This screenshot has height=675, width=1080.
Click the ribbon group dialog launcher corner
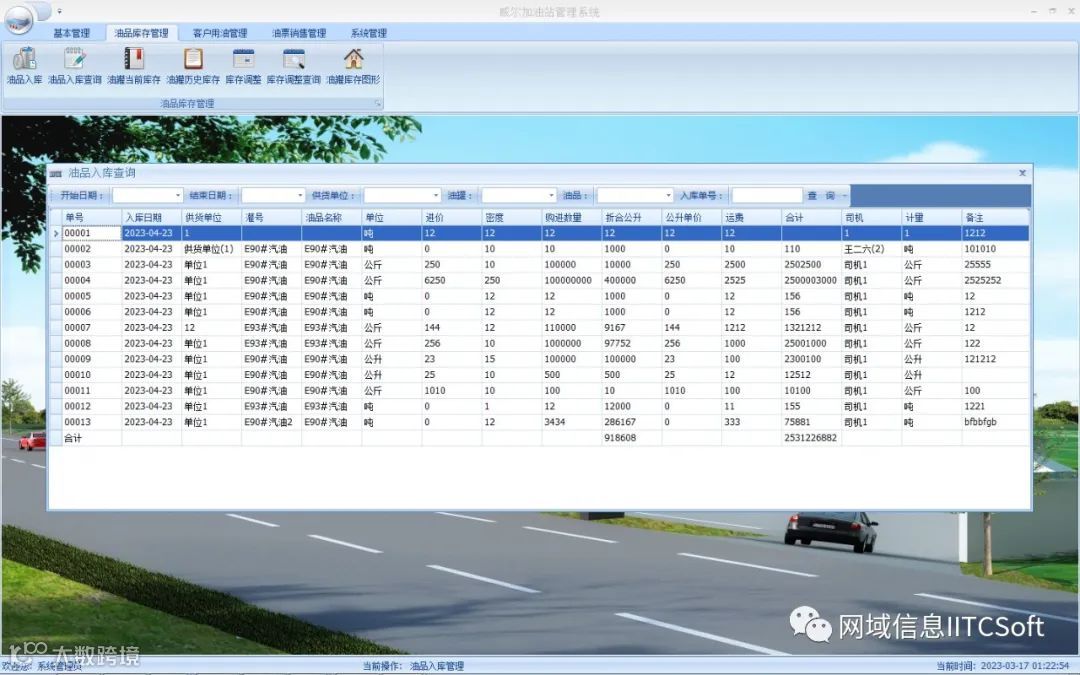377,103
